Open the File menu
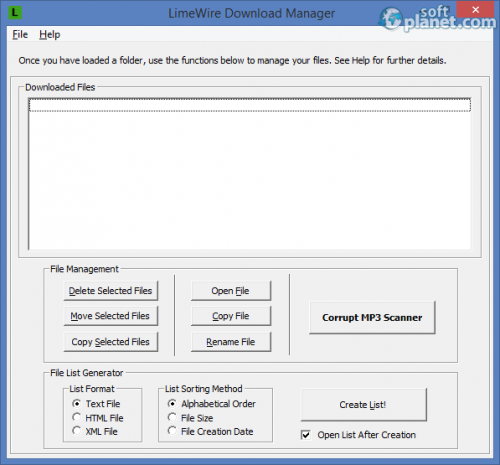 [20, 35]
